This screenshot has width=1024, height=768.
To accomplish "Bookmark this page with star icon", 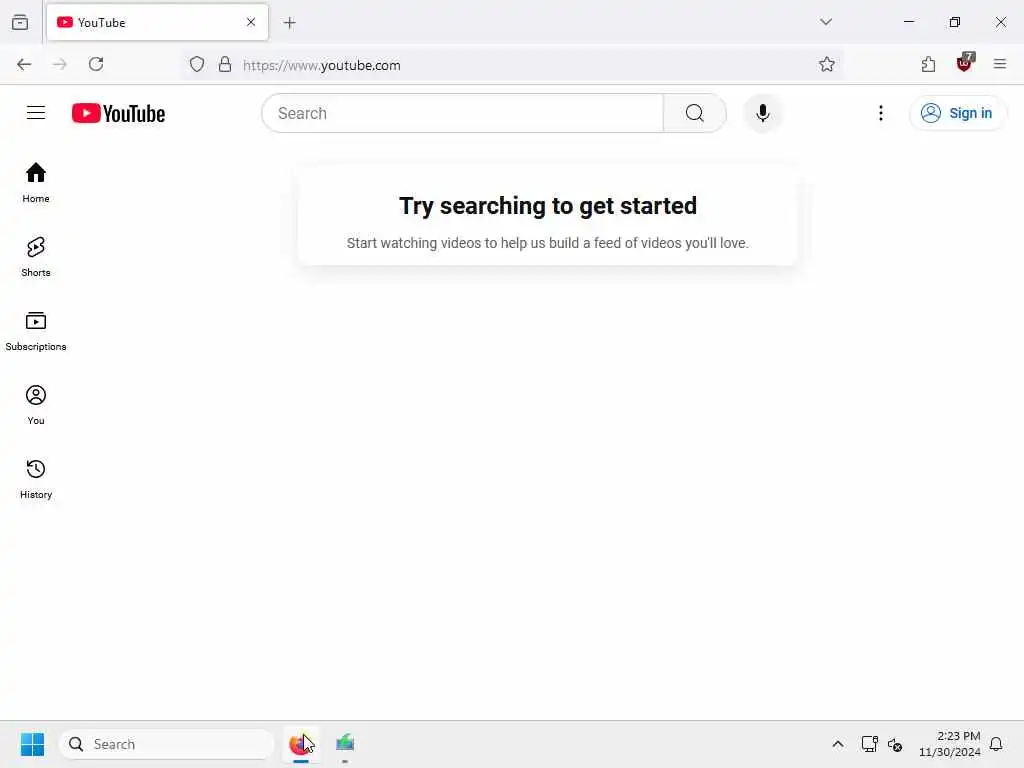I will [826, 64].
